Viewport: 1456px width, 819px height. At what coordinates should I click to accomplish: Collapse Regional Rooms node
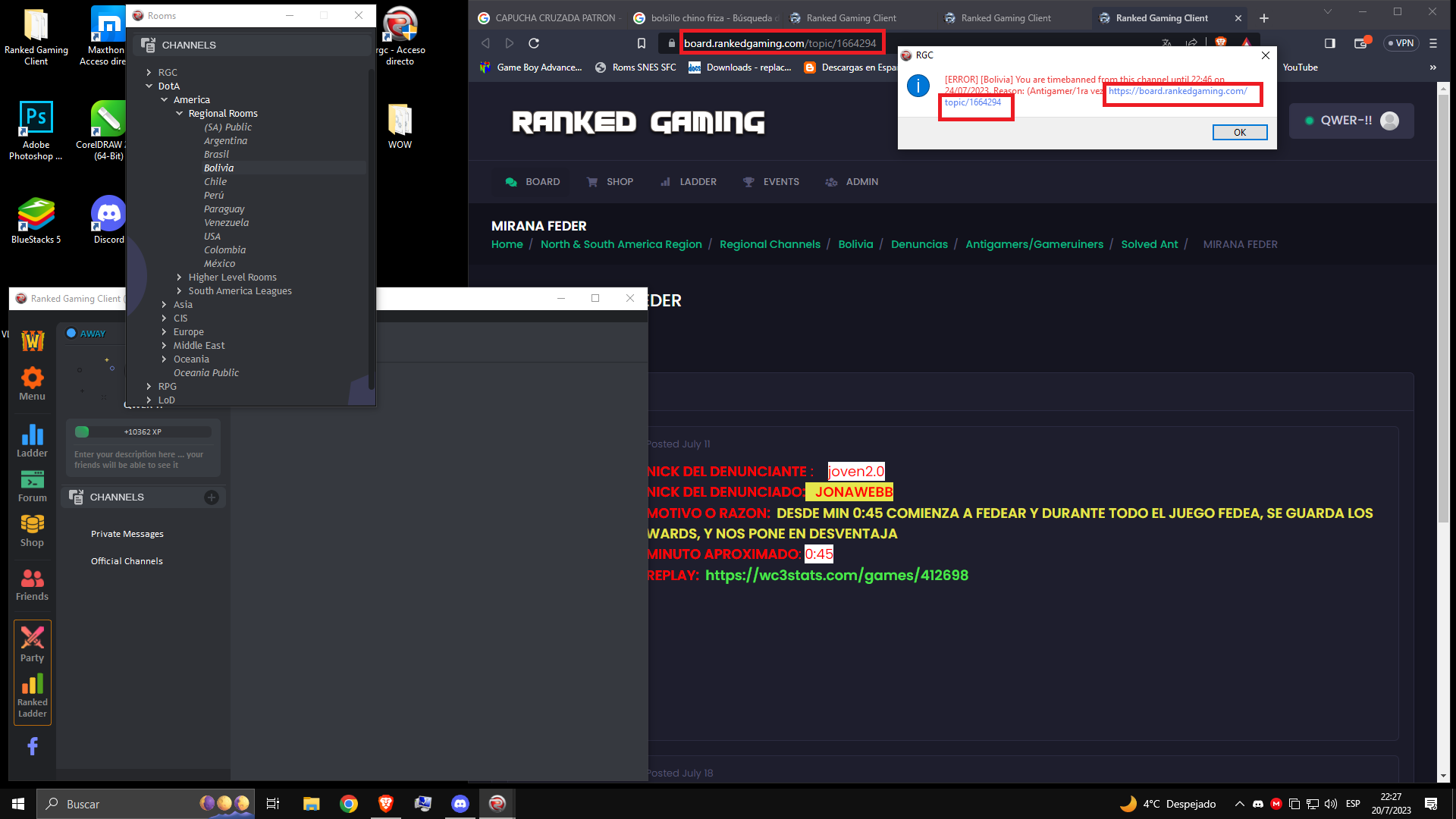(179, 114)
